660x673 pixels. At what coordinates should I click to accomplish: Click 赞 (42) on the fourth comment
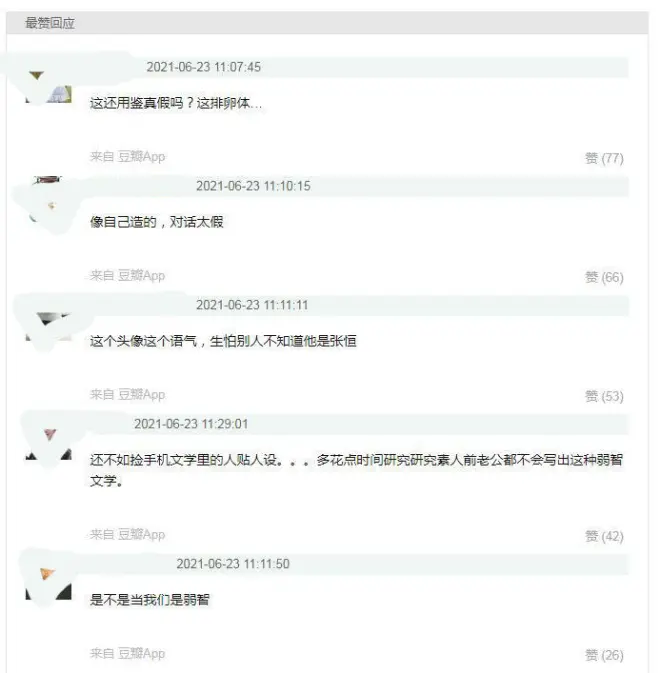click(x=604, y=536)
